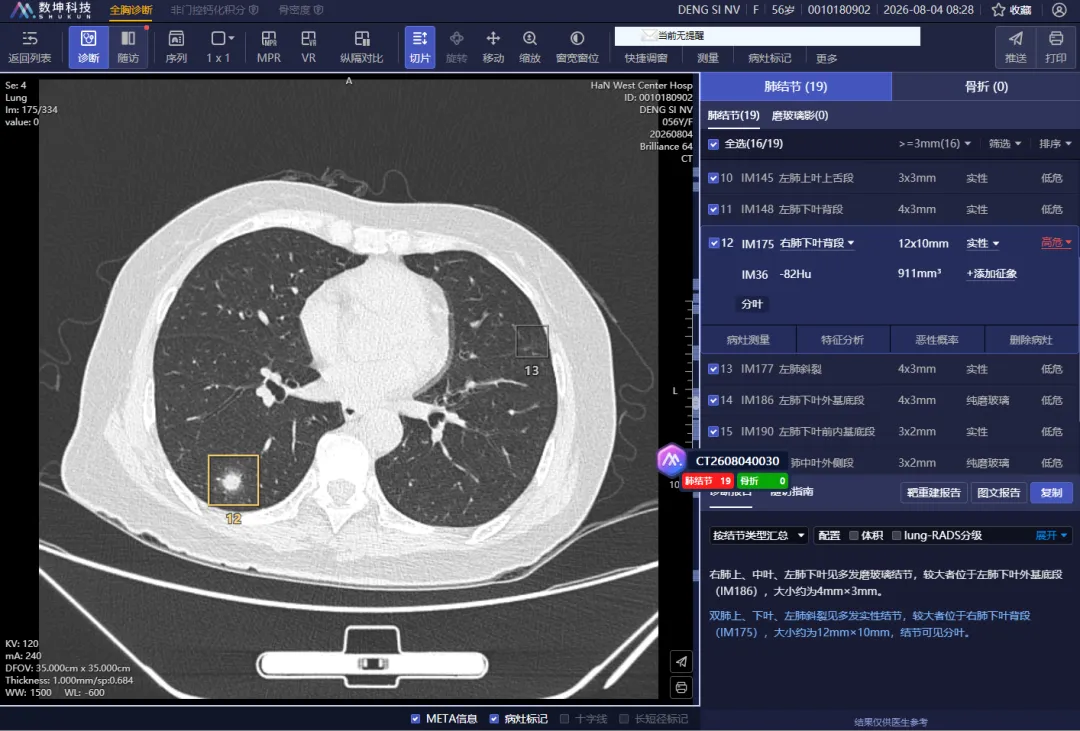Click the 复制 copy button
Viewport: 1080px width, 731px height.
[x=1051, y=493]
